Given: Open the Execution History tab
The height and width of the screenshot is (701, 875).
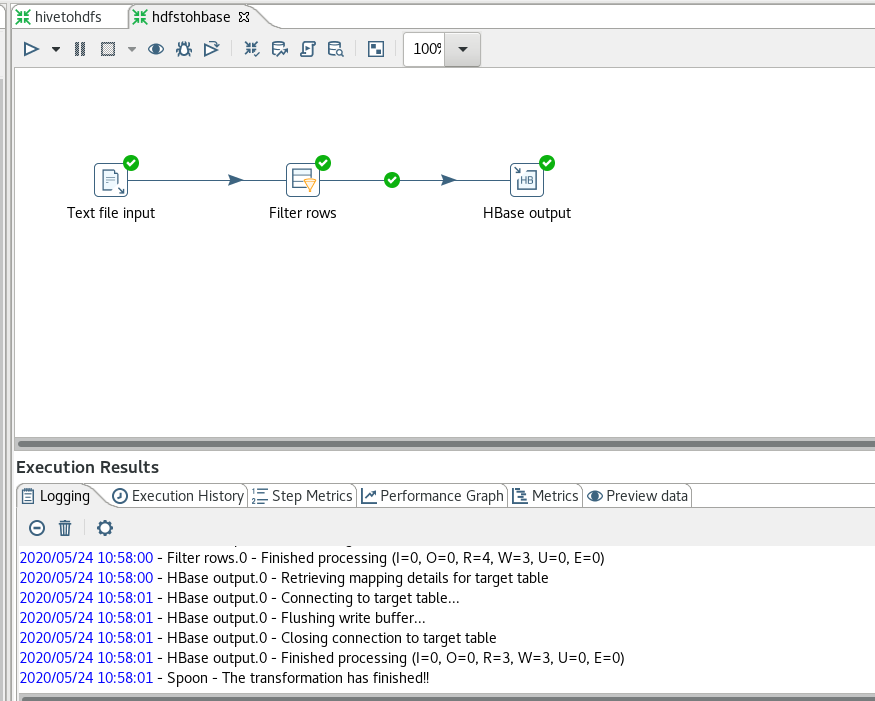Looking at the screenshot, I should pos(178,496).
